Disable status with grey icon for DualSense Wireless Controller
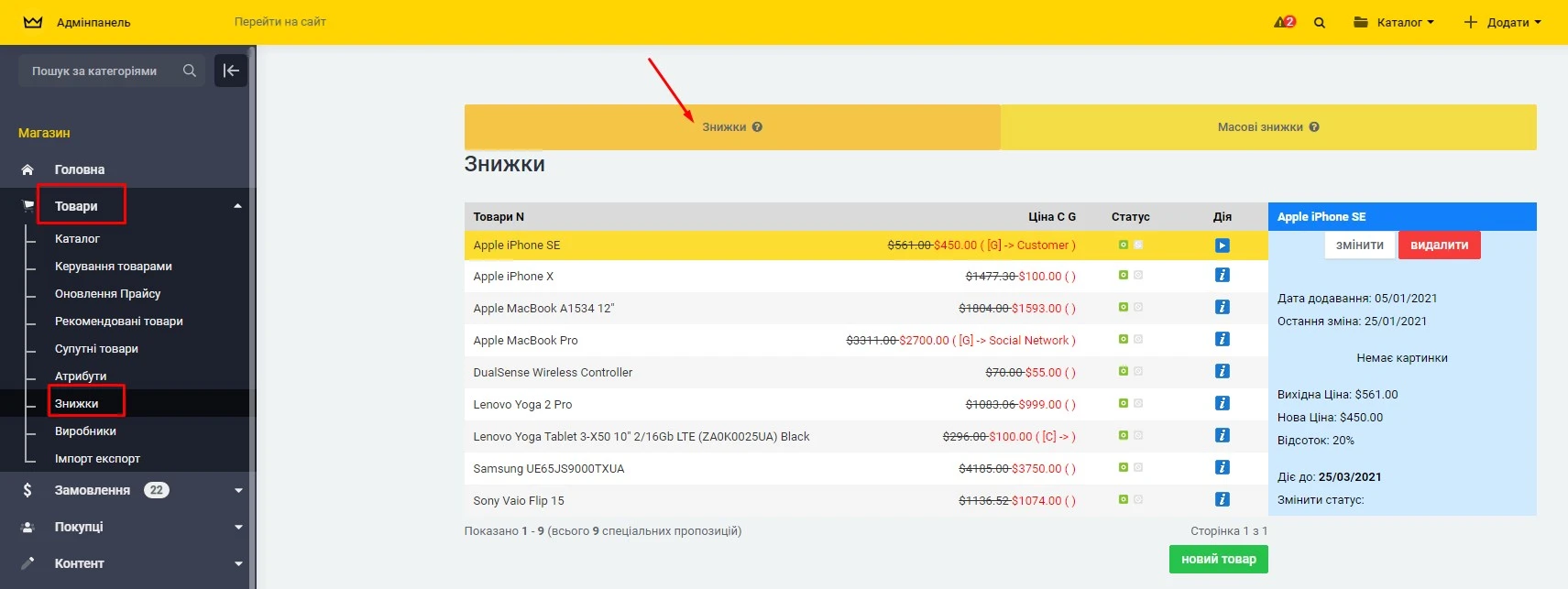 click(x=1138, y=371)
